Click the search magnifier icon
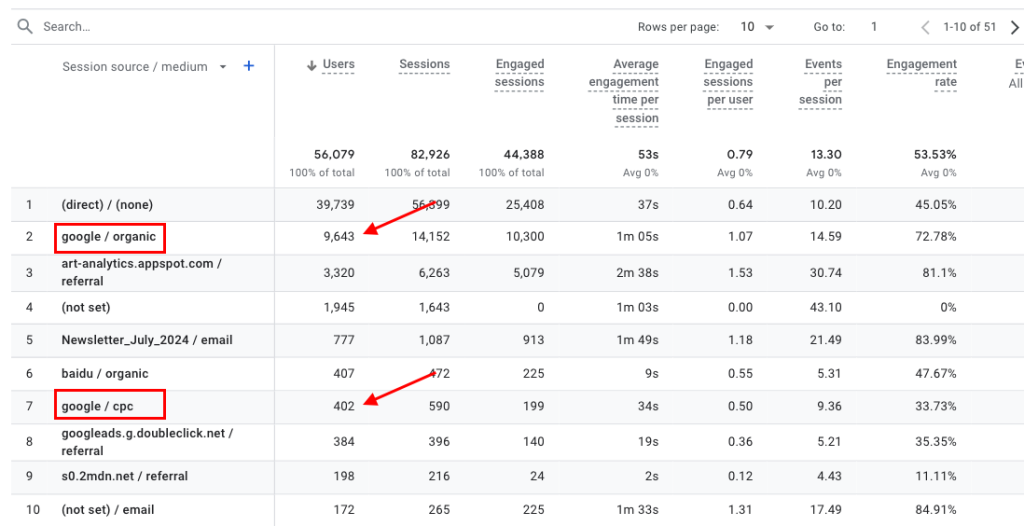1024x526 pixels. (25, 27)
